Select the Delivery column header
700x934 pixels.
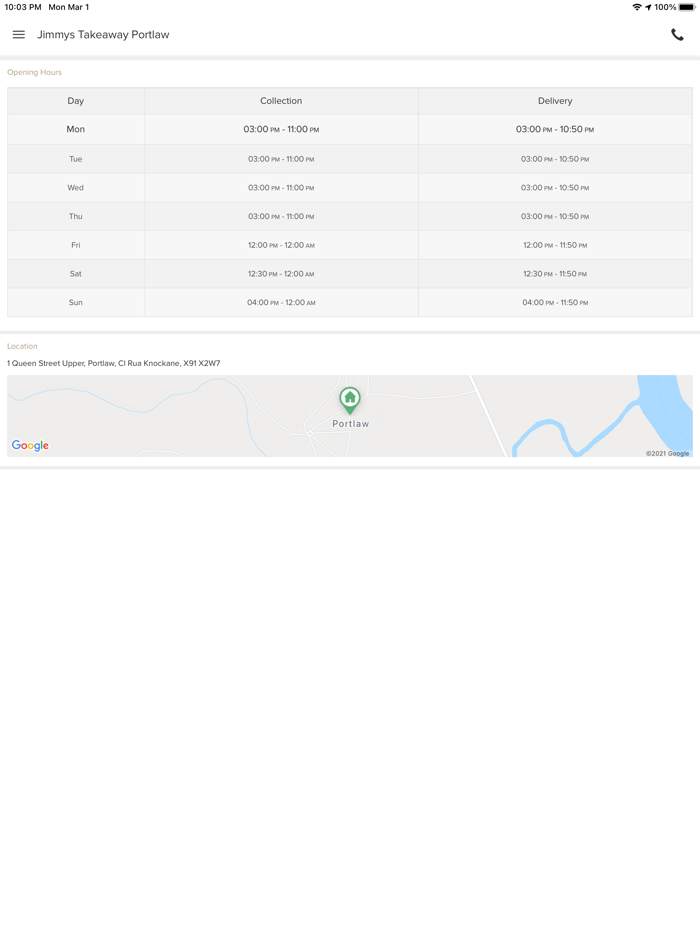click(555, 101)
